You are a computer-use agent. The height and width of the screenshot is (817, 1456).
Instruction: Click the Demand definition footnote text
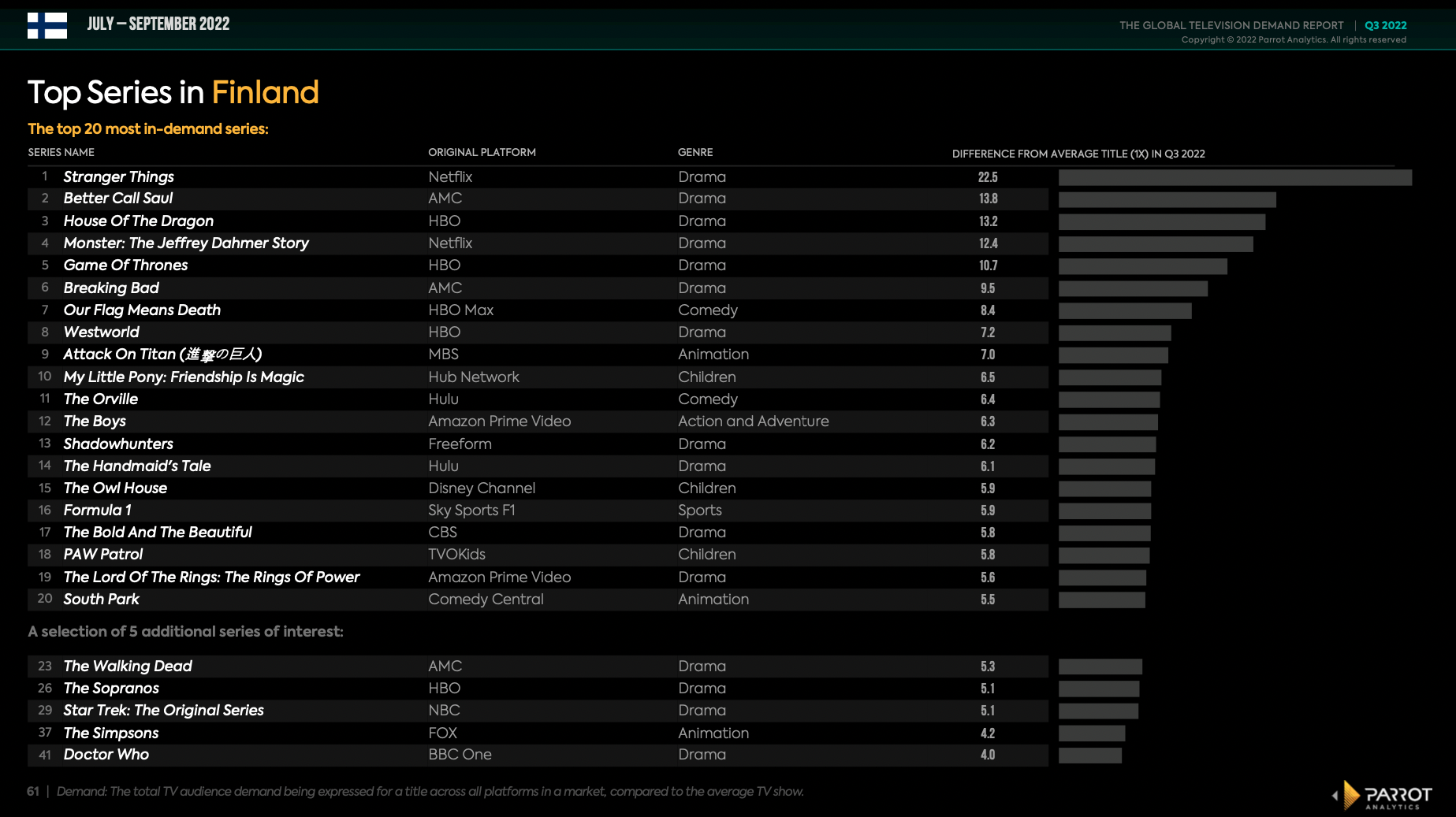pyautogui.click(x=430, y=792)
